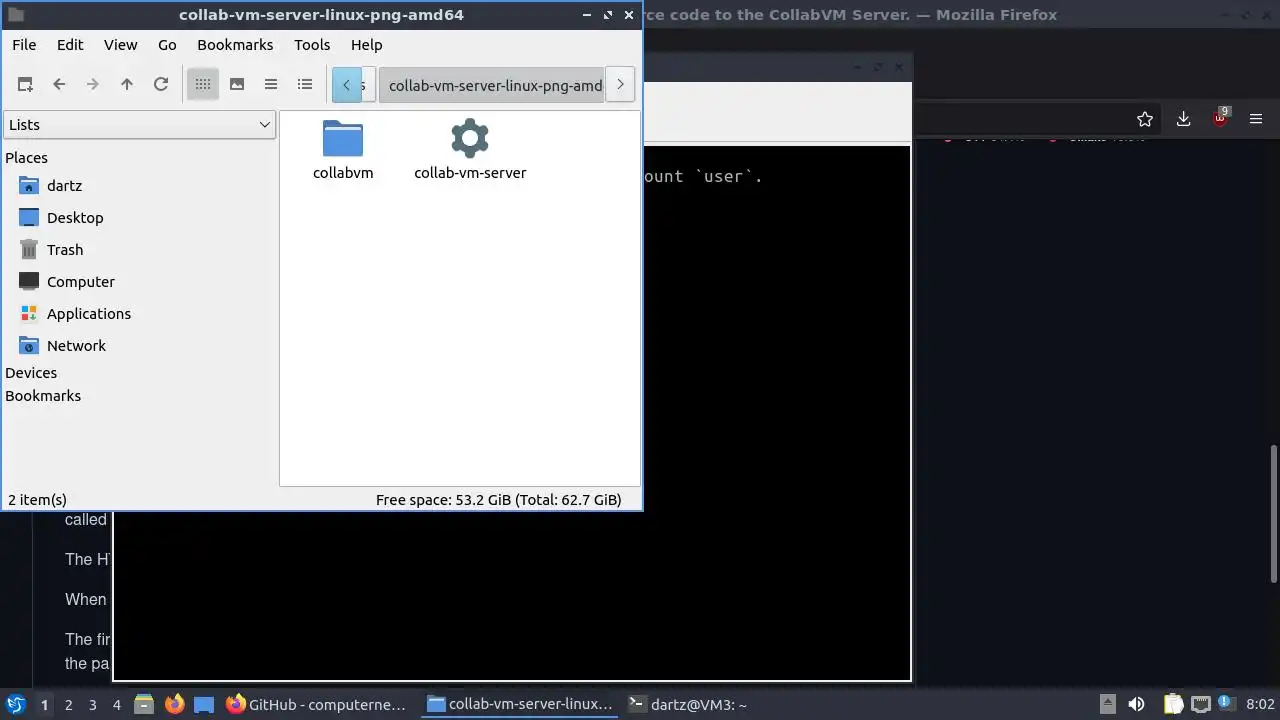Go forward in folder history

[x=93, y=85]
